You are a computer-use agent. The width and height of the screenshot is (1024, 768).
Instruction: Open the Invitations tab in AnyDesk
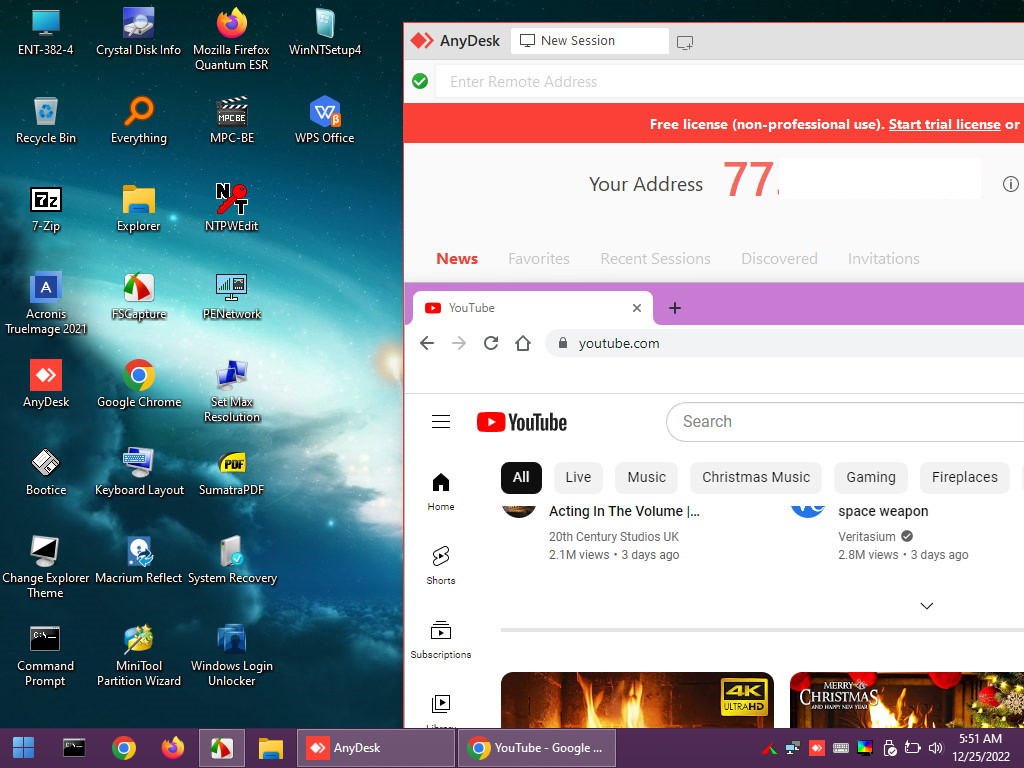[x=884, y=259]
